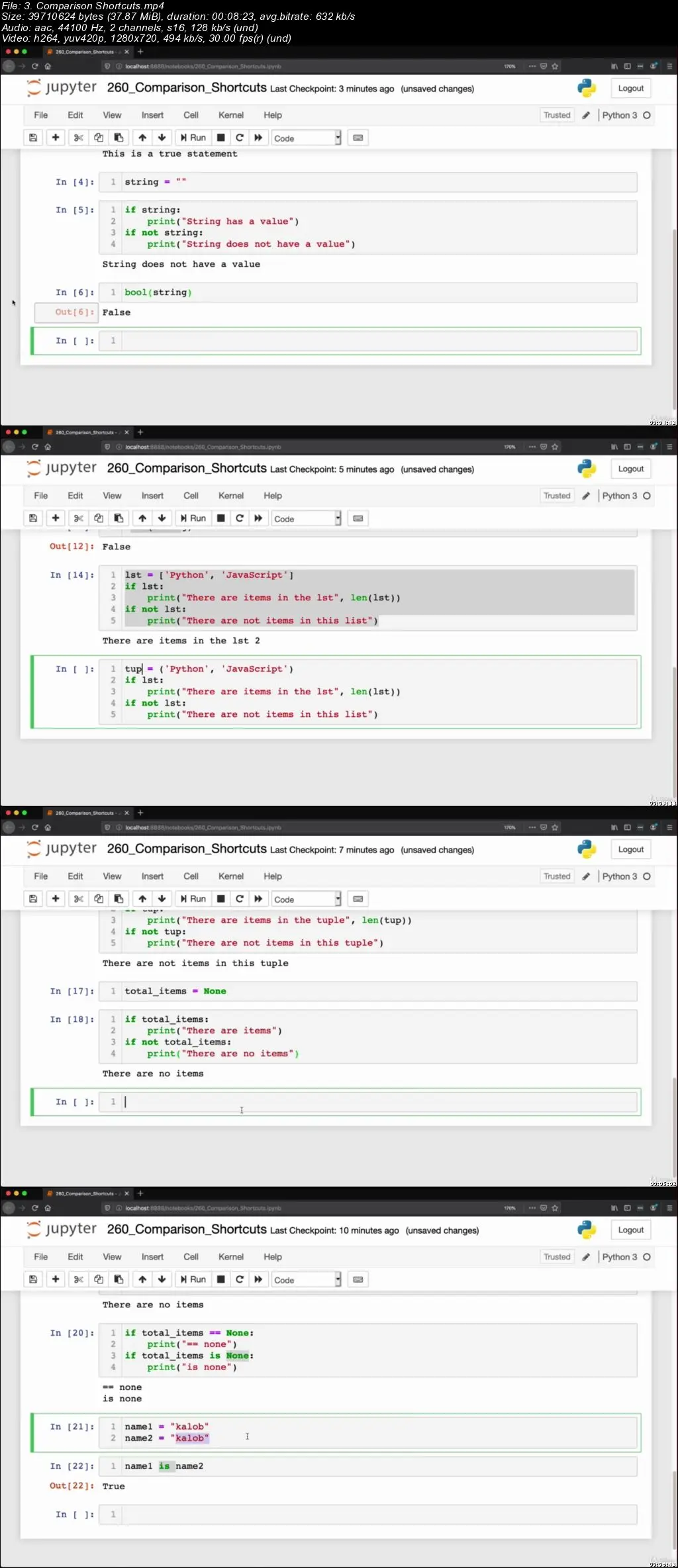Insert cell below in the 3-minutes-ago checkpoint frame
The height and width of the screenshot is (1568, 678).
pyautogui.click(x=56, y=138)
